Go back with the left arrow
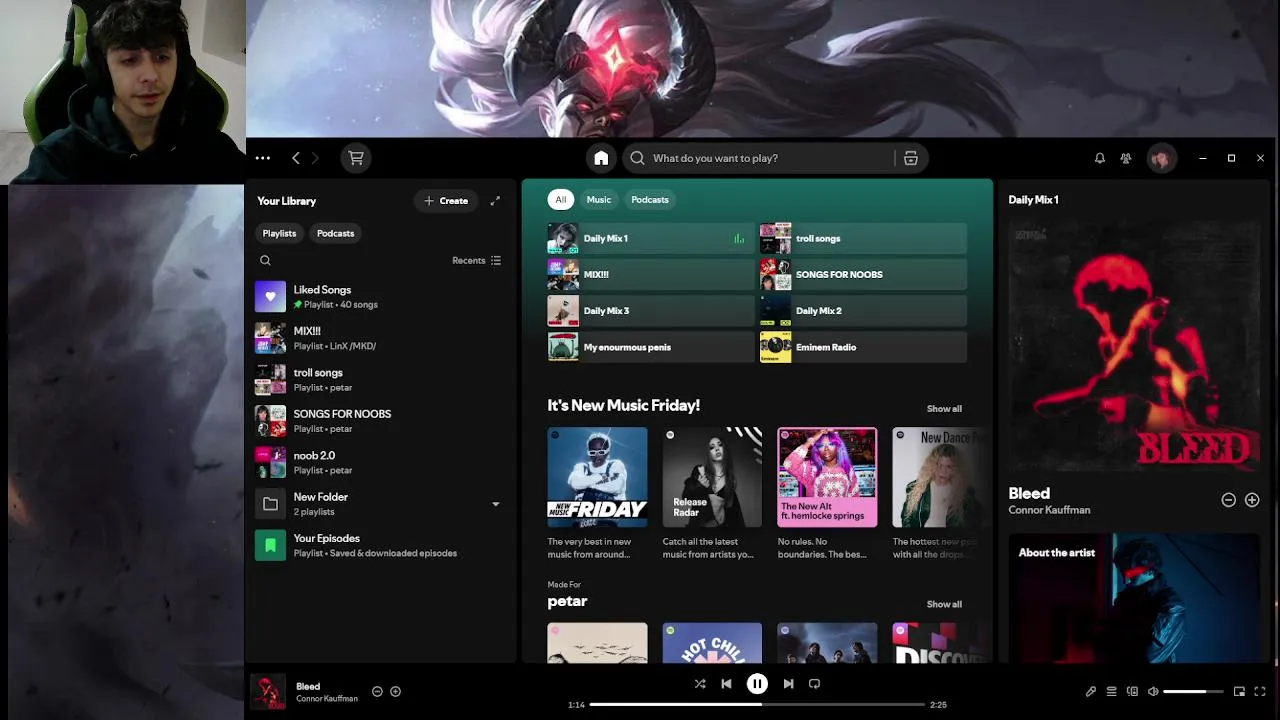 point(296,158)
